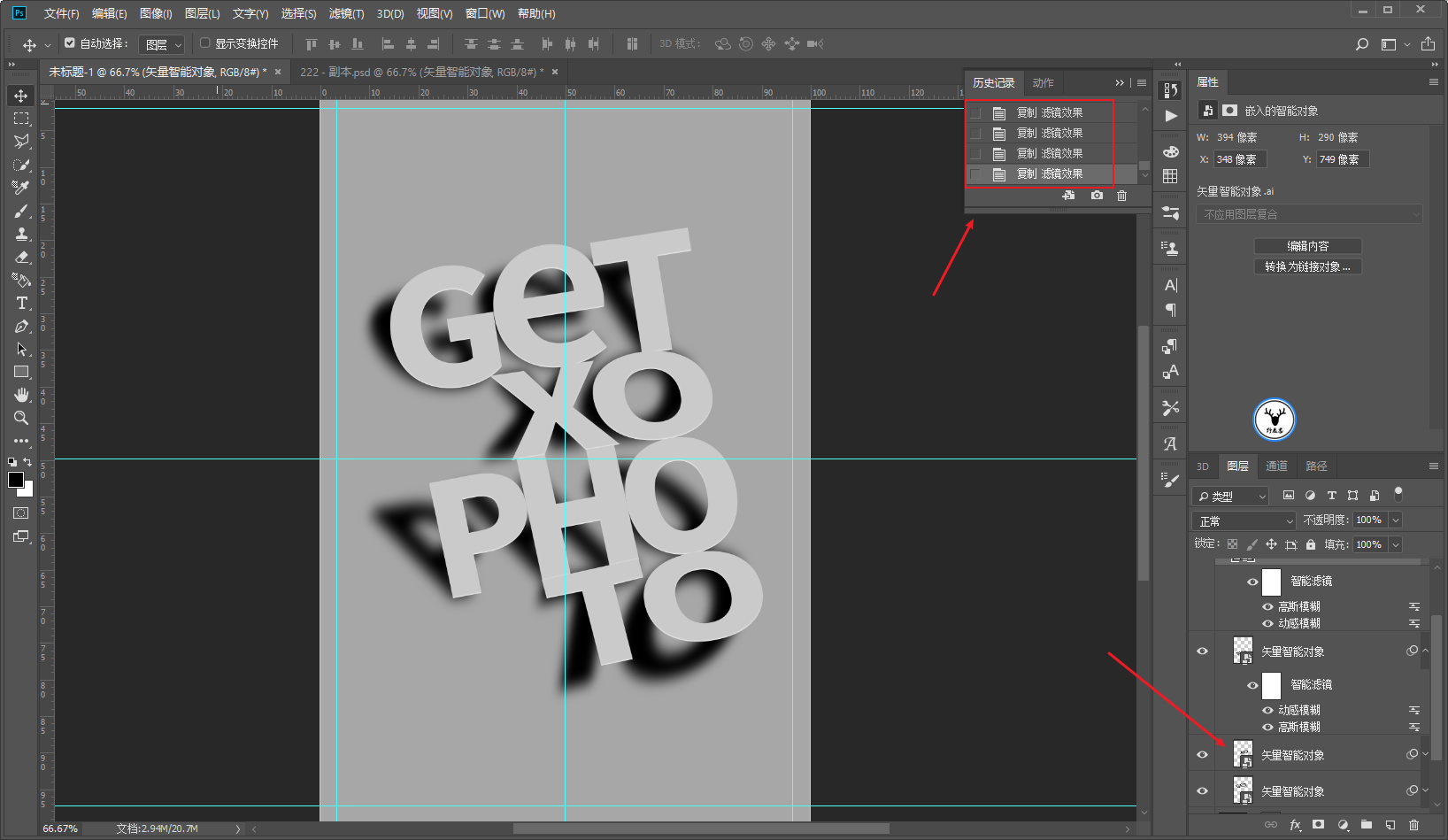Open Character panel icon in dock
Image resolution: width=1448 pixels, height=840 pixels.
pos(1171,285)
